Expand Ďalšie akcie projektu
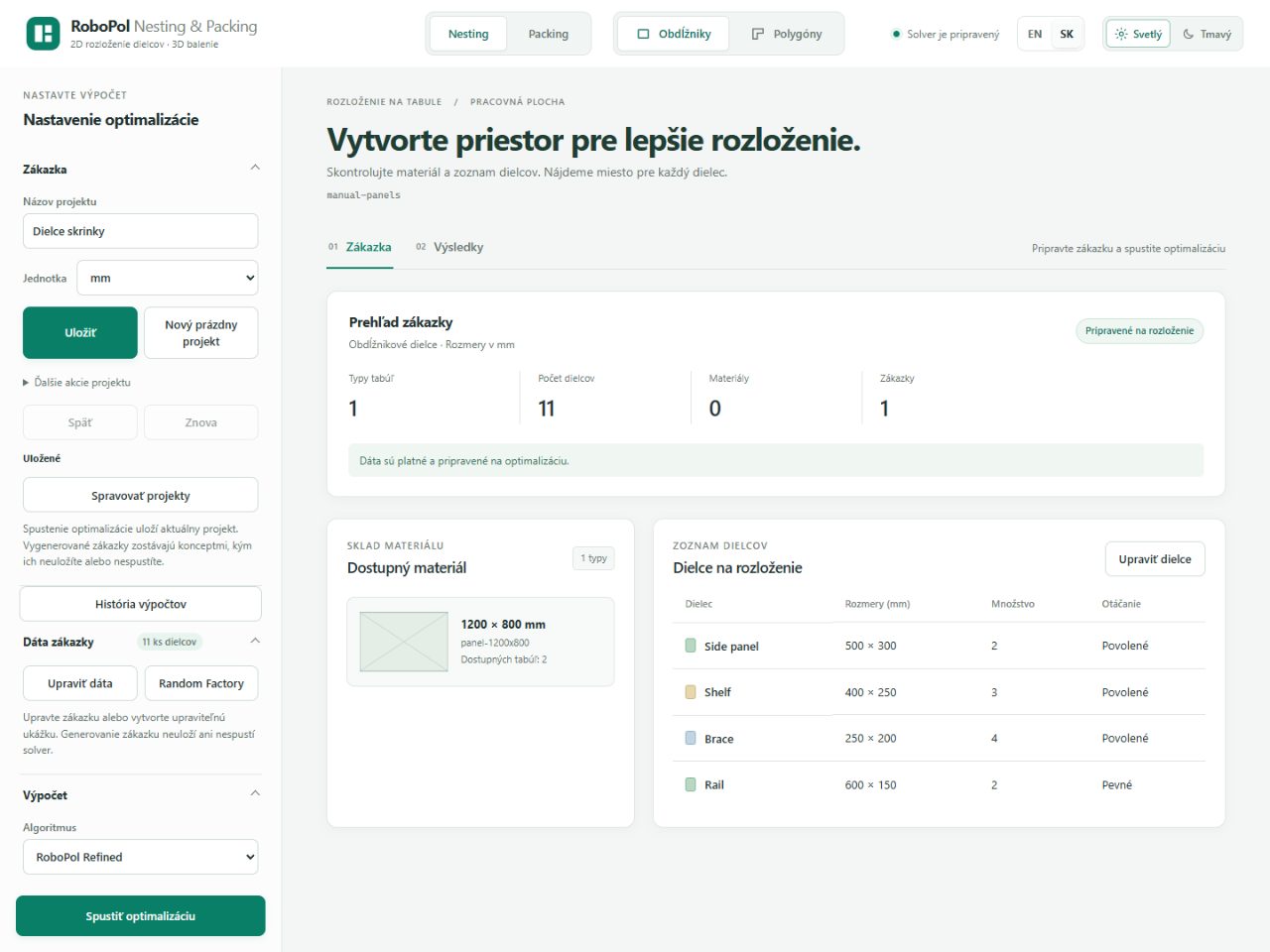The image size is (1270, 952). tap(76, 382)
